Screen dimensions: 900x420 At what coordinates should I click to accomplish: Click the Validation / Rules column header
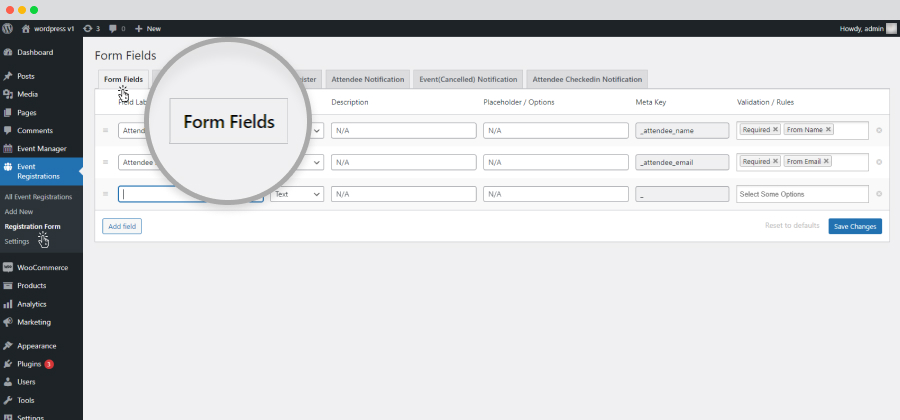[765, 102]
